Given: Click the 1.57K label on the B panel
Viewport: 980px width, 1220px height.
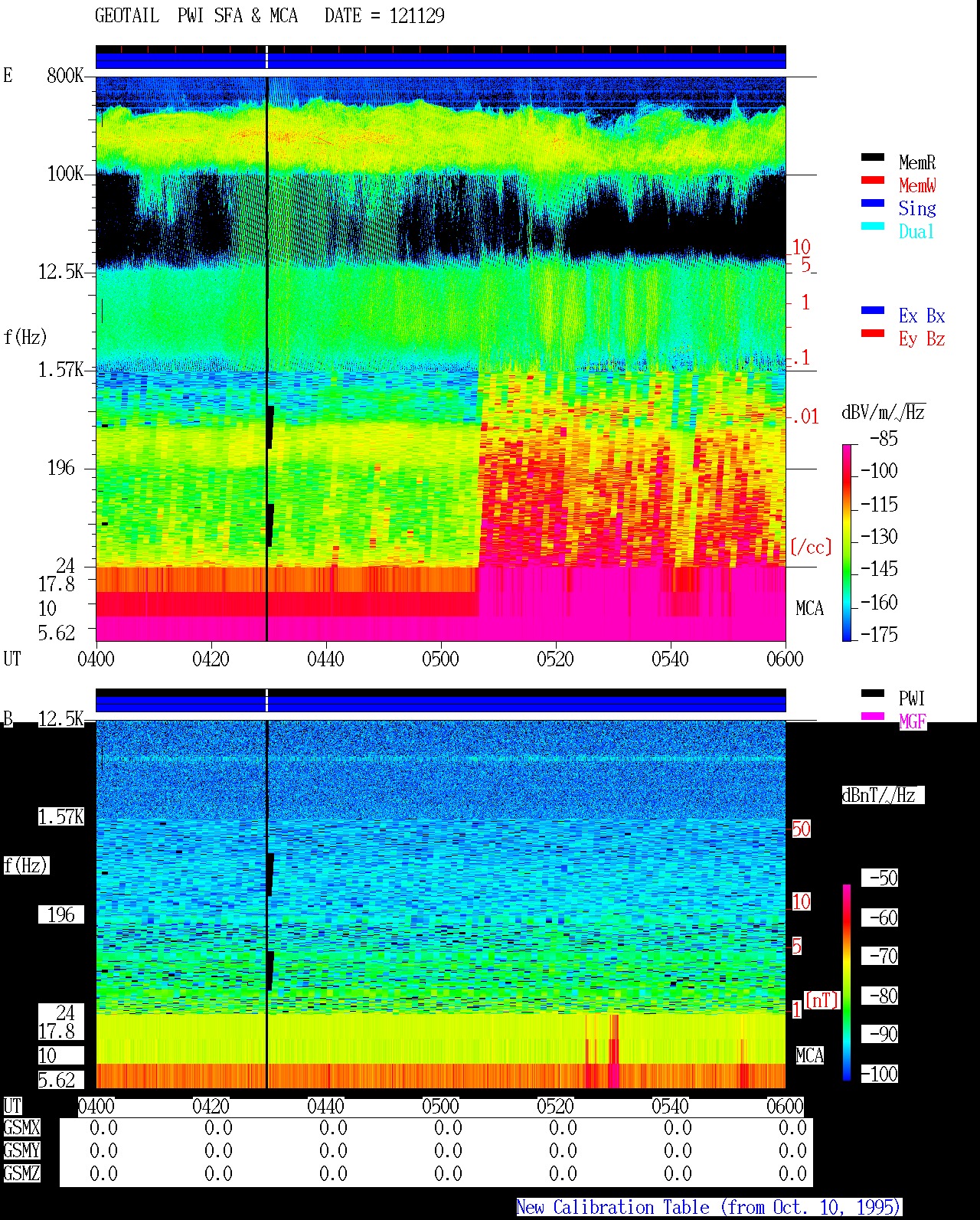Looking at the screenshot, I should [x=61, y=817].
